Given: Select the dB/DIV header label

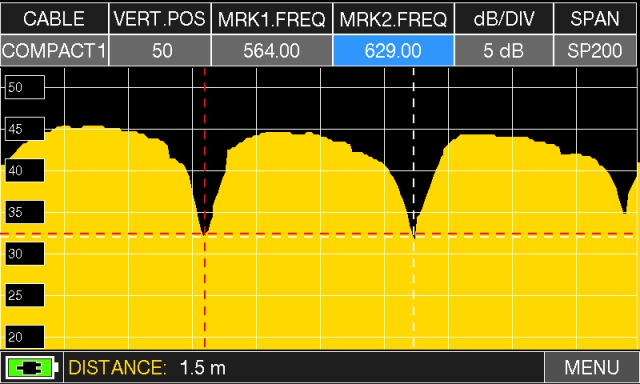Looking at the screenshot, I should point(504,18).
